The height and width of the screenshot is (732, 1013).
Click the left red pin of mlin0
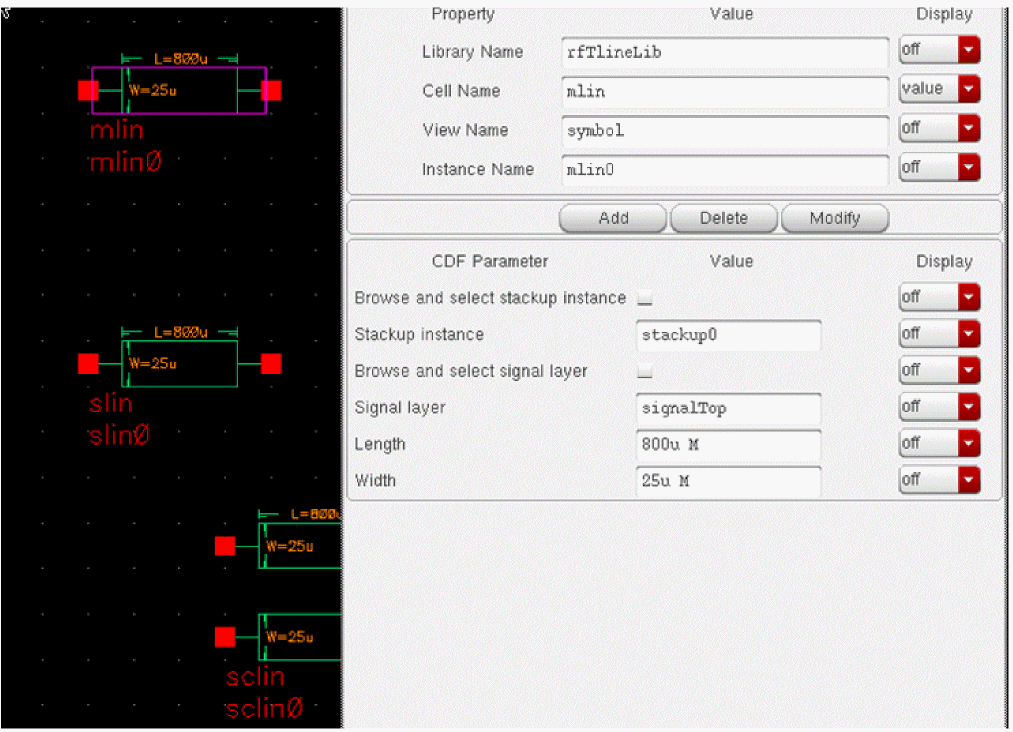pos(88,91)
